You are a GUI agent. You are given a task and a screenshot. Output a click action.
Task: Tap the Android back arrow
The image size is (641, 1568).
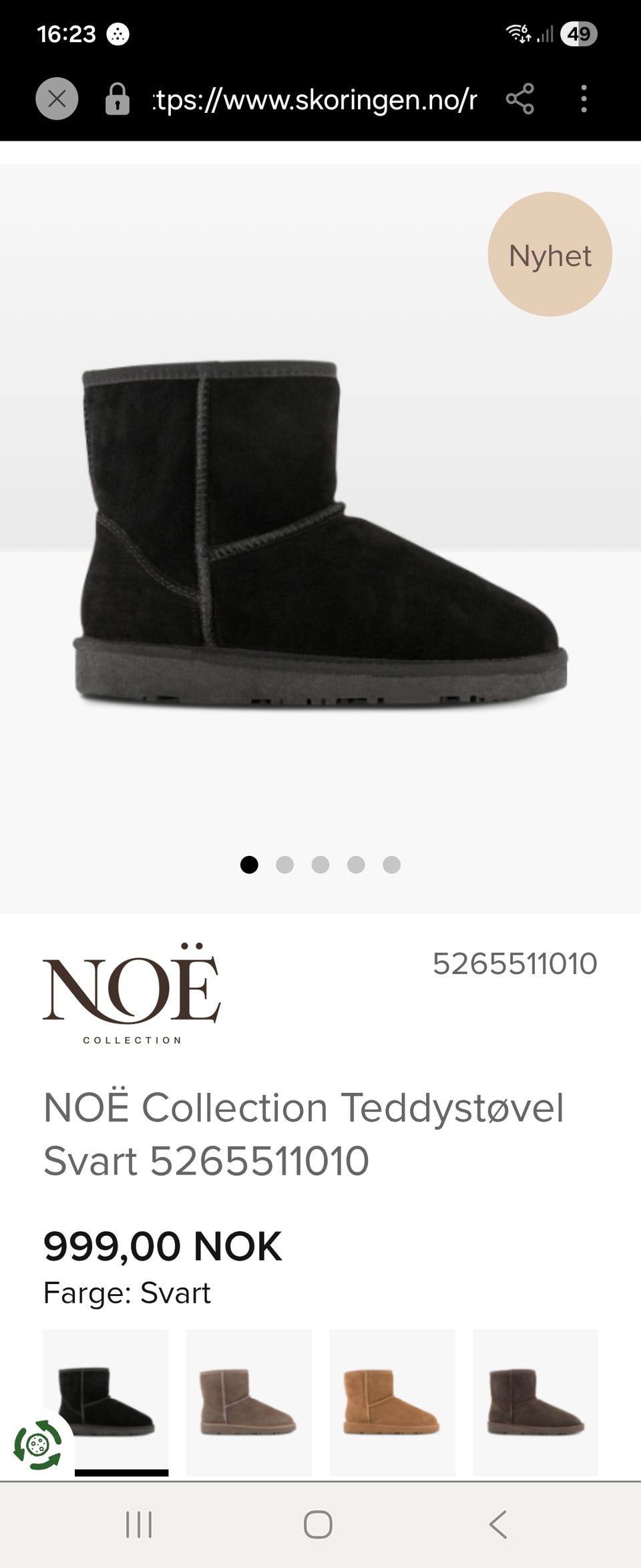click(x=498, y=1525)
